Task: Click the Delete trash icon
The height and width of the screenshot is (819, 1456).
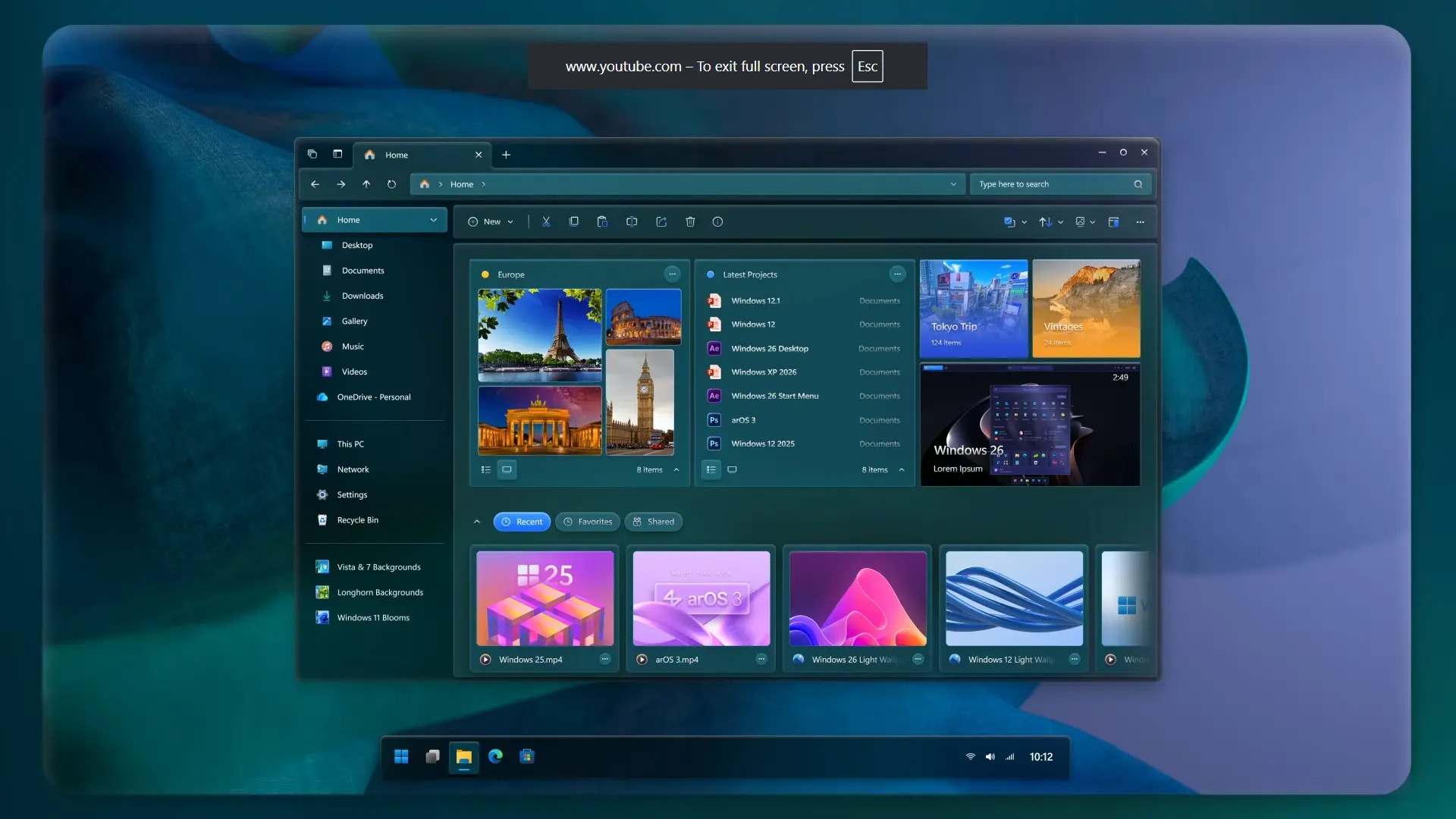Action: (690, 221)
